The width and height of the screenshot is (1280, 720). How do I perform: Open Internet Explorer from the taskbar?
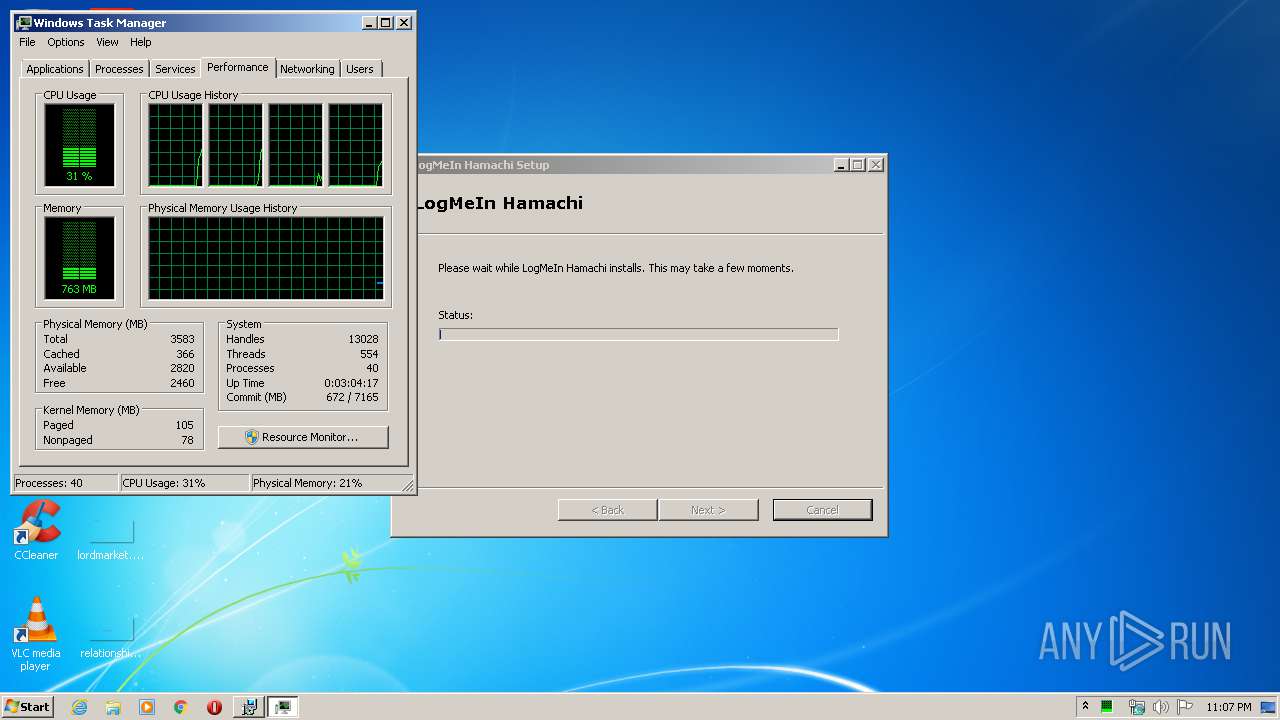click(80, 707)
